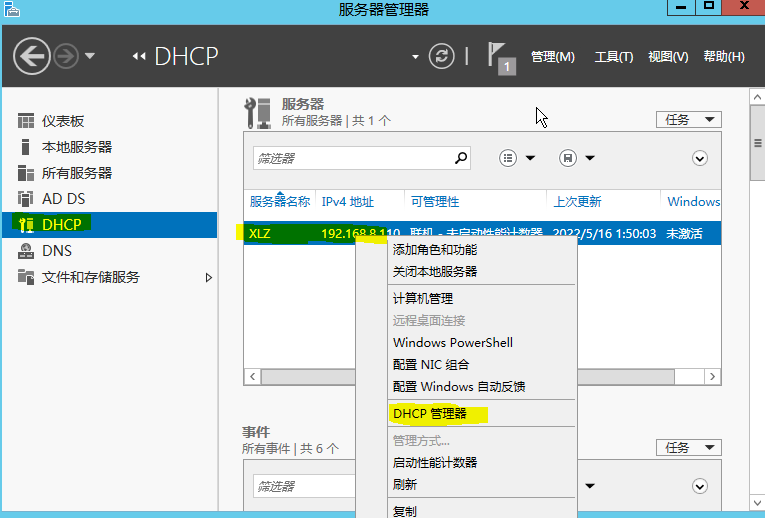Click the server list right scroll arrow
The height and width of the screenshot is (518, 765).
[x=712, y=377]
